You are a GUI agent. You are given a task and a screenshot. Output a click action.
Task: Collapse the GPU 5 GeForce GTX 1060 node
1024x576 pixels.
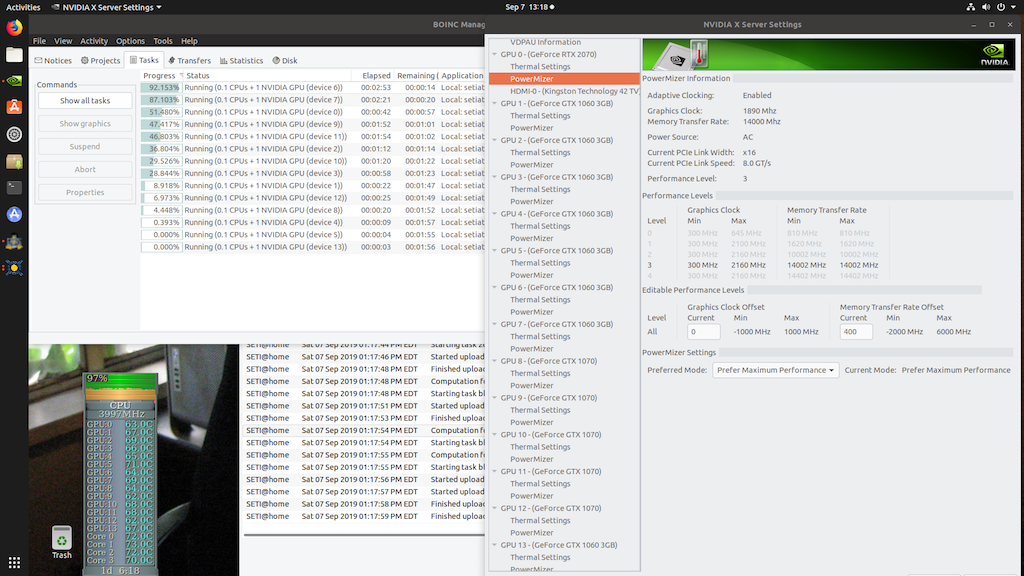[x=495, y=251]
